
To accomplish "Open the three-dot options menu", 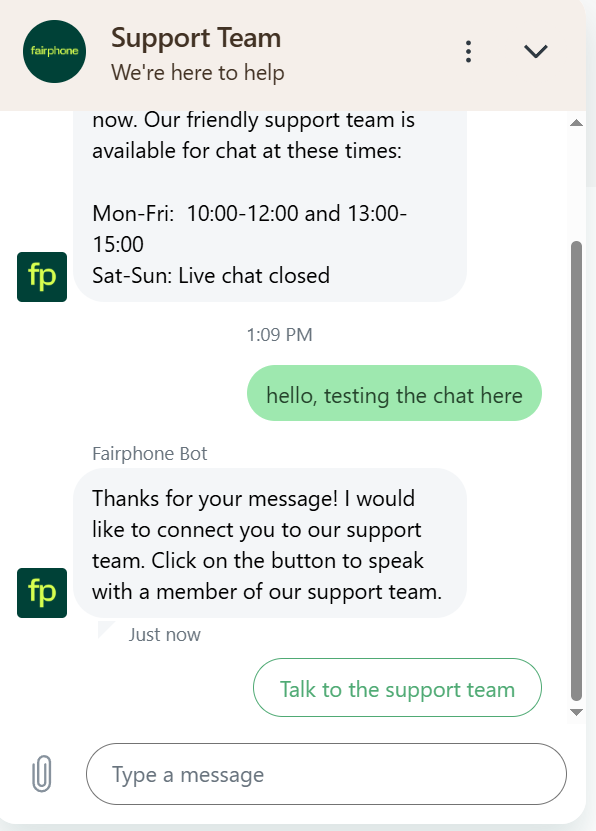I will coord(468,51).
